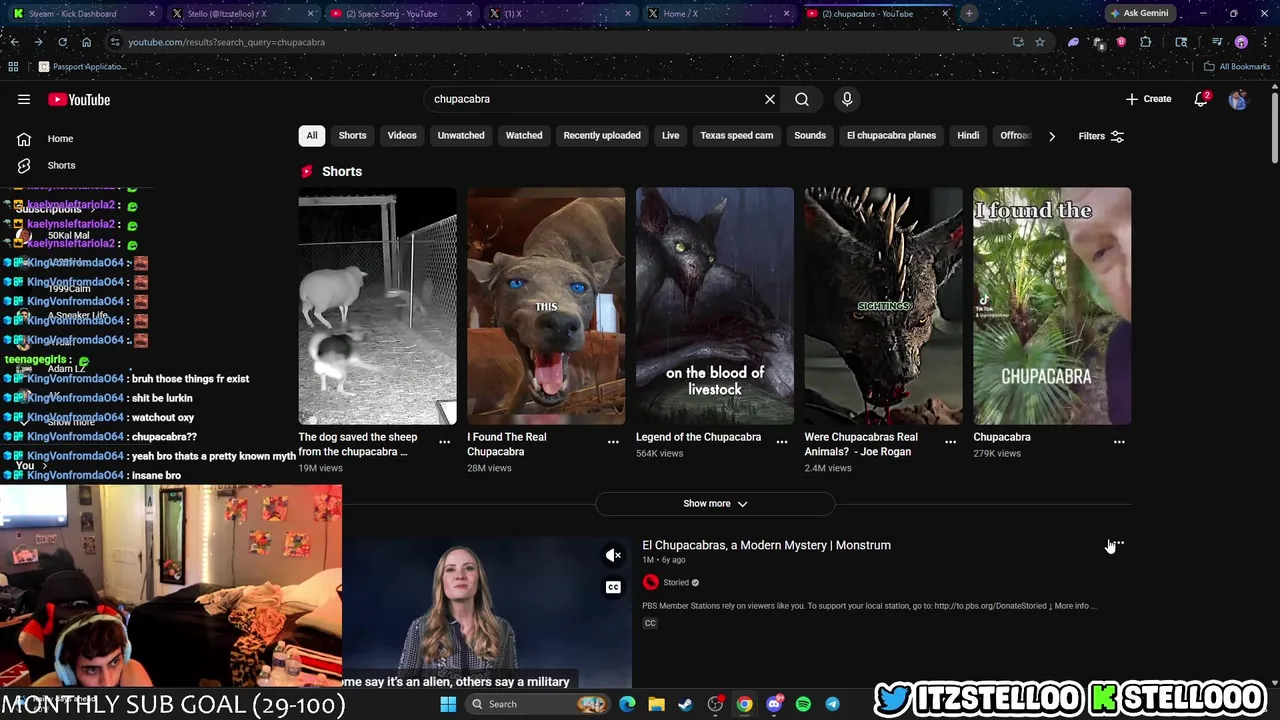1280x720 pixels.
Task: Bookmark this page with the star icon
Action: tap(1040, 42)
